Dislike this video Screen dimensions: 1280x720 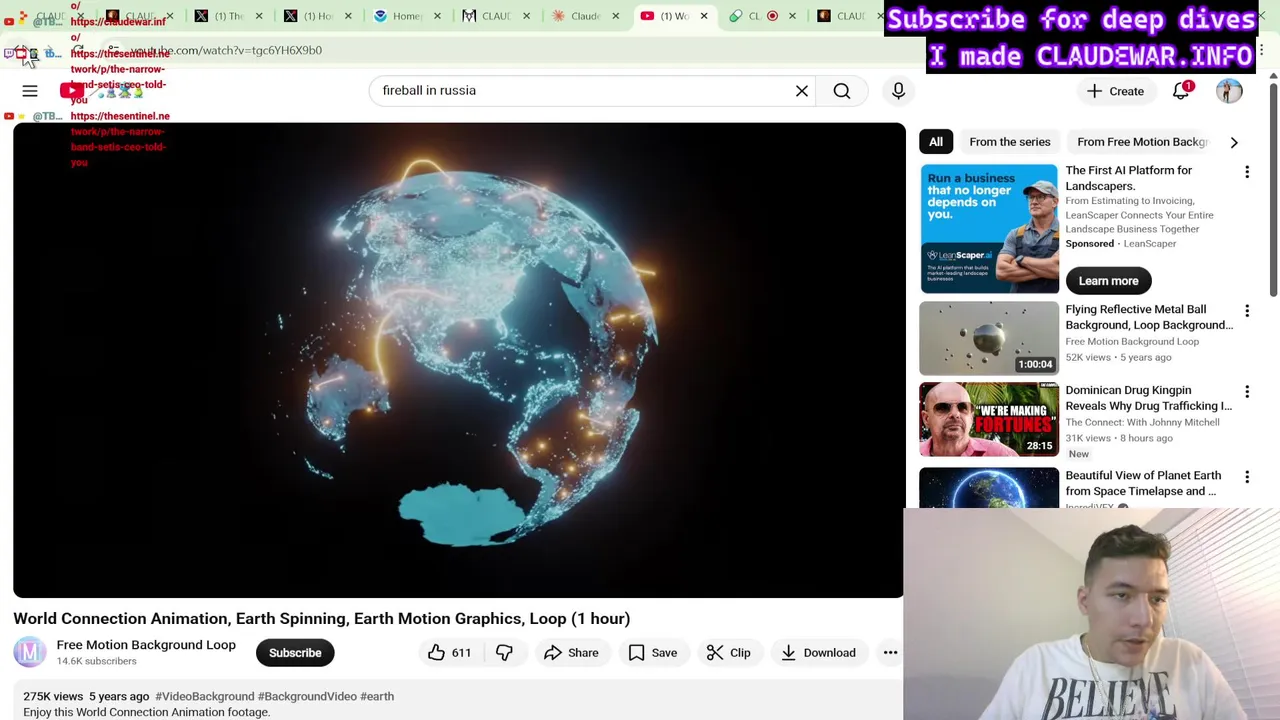point(504,653)
